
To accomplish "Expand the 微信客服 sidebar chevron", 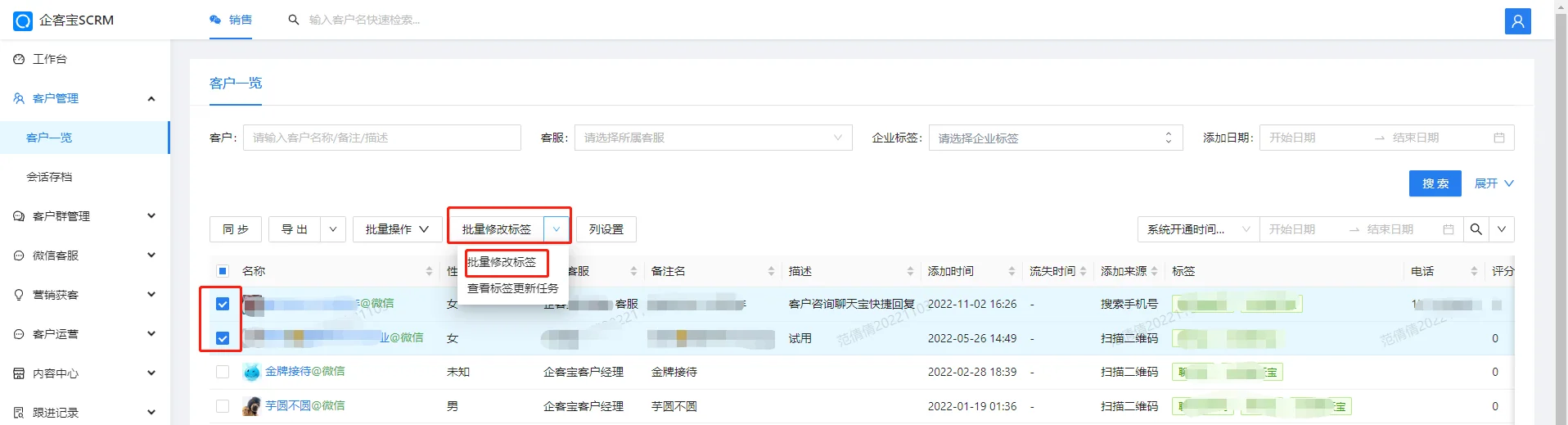I will click(151, 255).
